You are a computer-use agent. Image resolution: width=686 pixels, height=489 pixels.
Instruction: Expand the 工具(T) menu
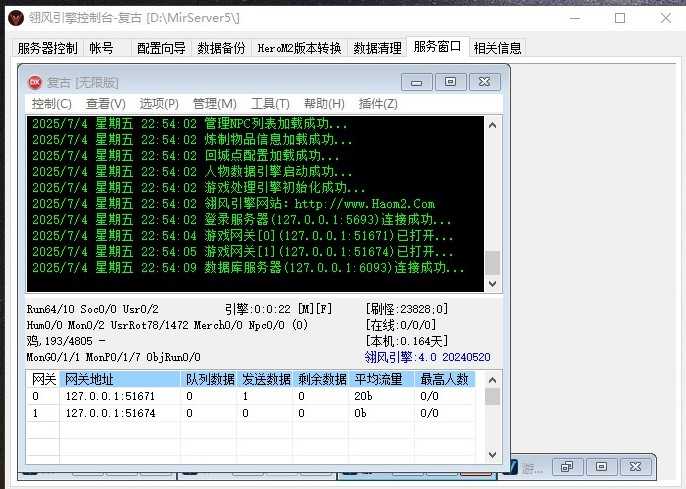(x=270, y=104)
